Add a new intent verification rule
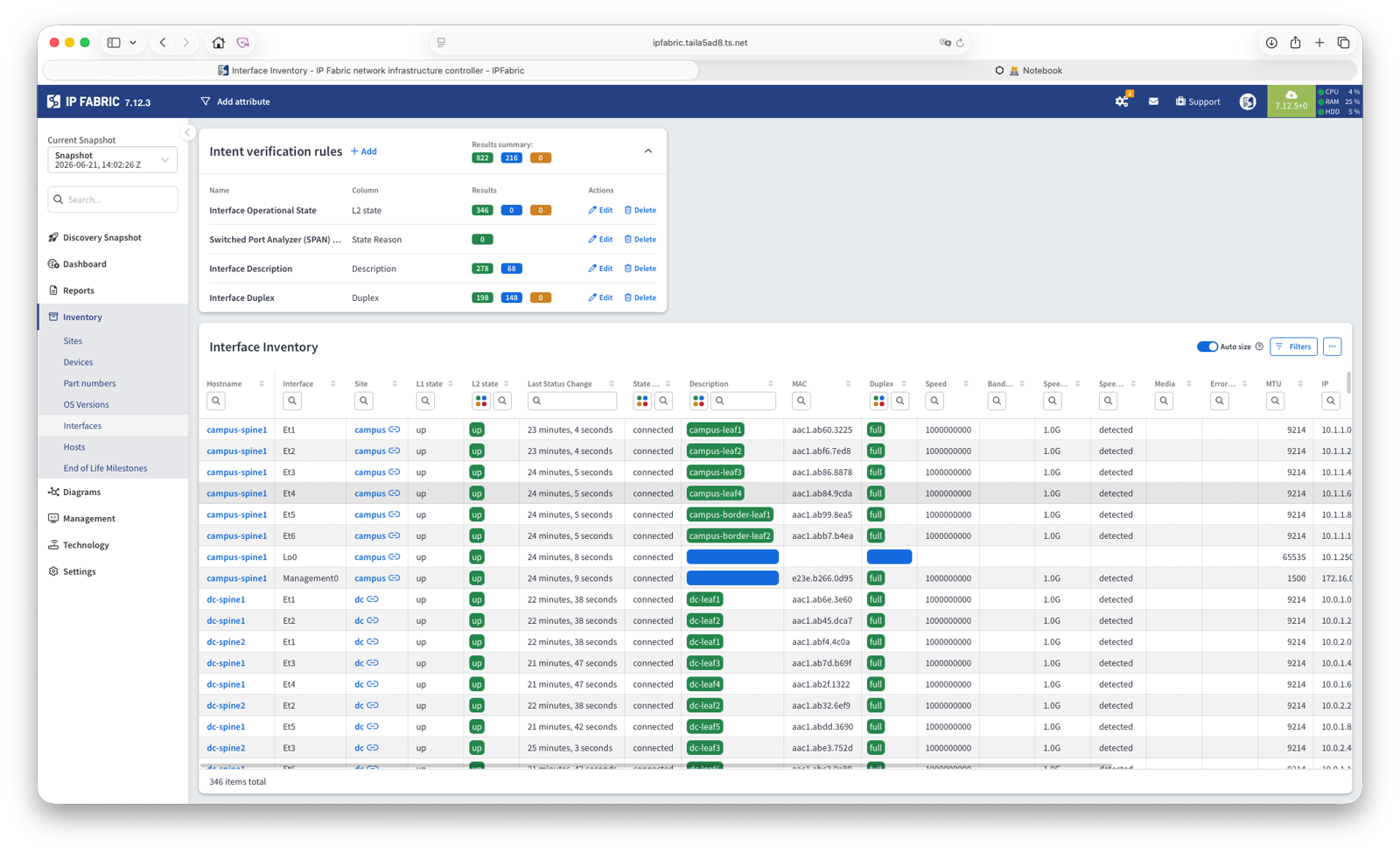The height and width of the screenshot is (853, 1400). tap(364, 151)
